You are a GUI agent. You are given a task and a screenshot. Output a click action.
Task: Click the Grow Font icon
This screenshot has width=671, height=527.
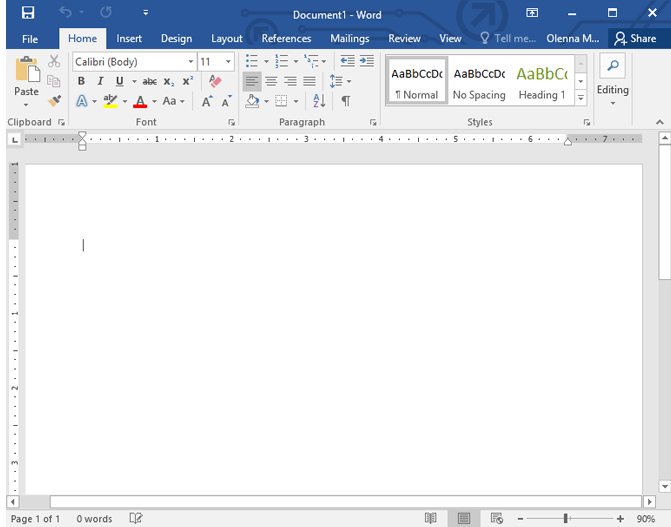point(207,101)
